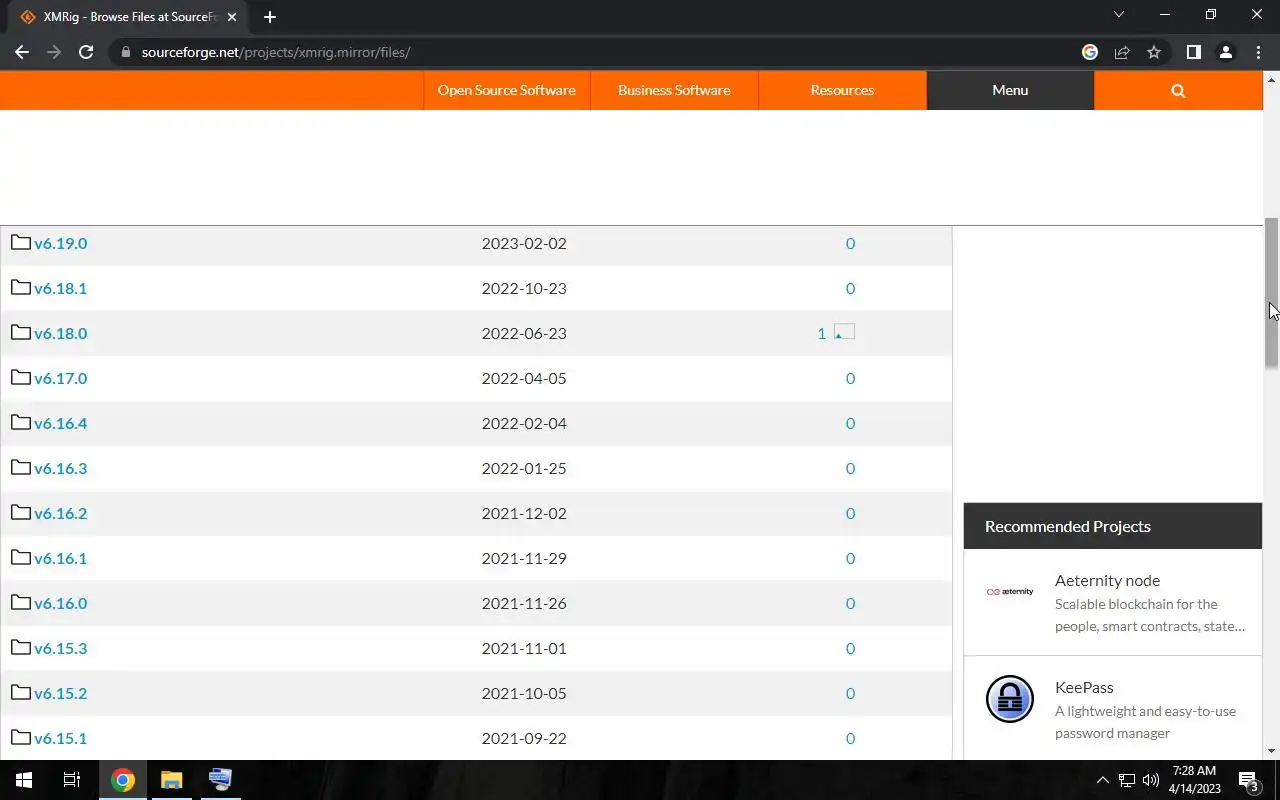Click the scrollbar down arrow
1280x800 pixels.
pos(1271,751)
